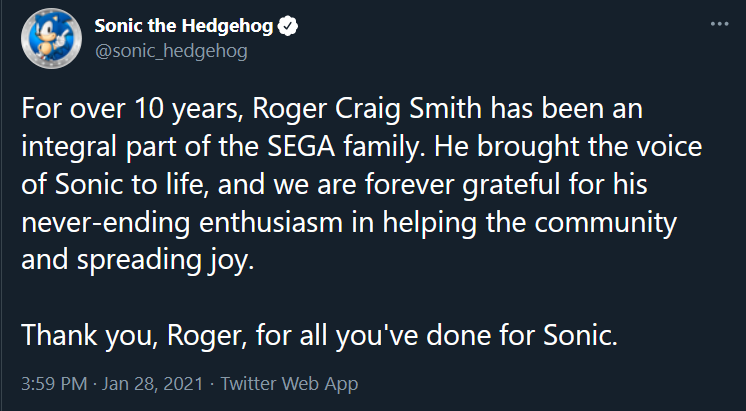
Task: Click the phrase 'For over 10 years'
Action: coord(125,106)
